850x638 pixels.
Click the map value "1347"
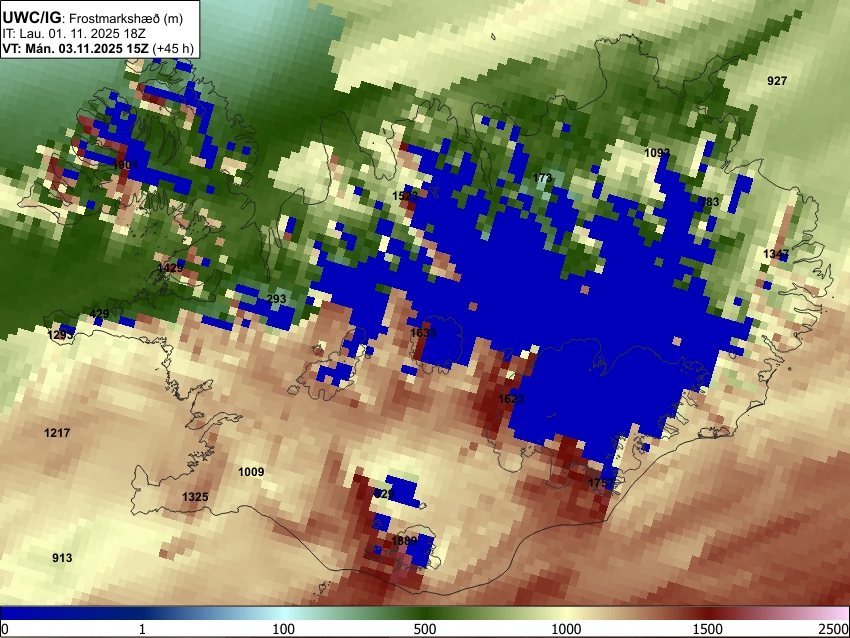point(776,254)
